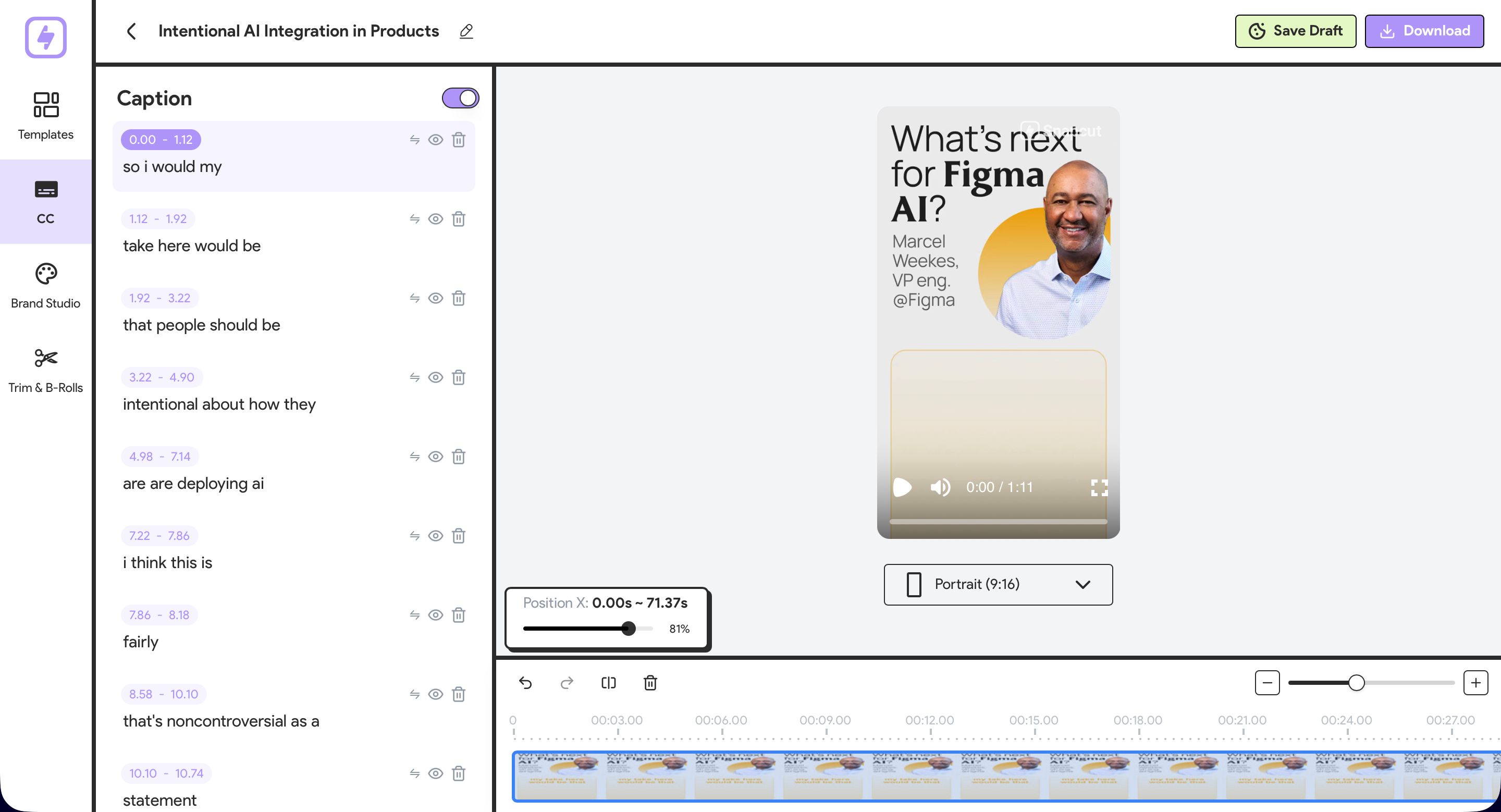Hide the 'i think this is' caption
This screenshot has height=812, width=1501.
[435, 536]
